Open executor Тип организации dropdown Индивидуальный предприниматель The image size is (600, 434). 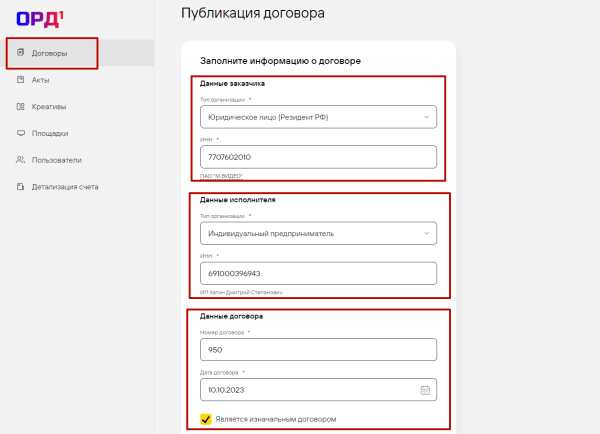(318, 233)
